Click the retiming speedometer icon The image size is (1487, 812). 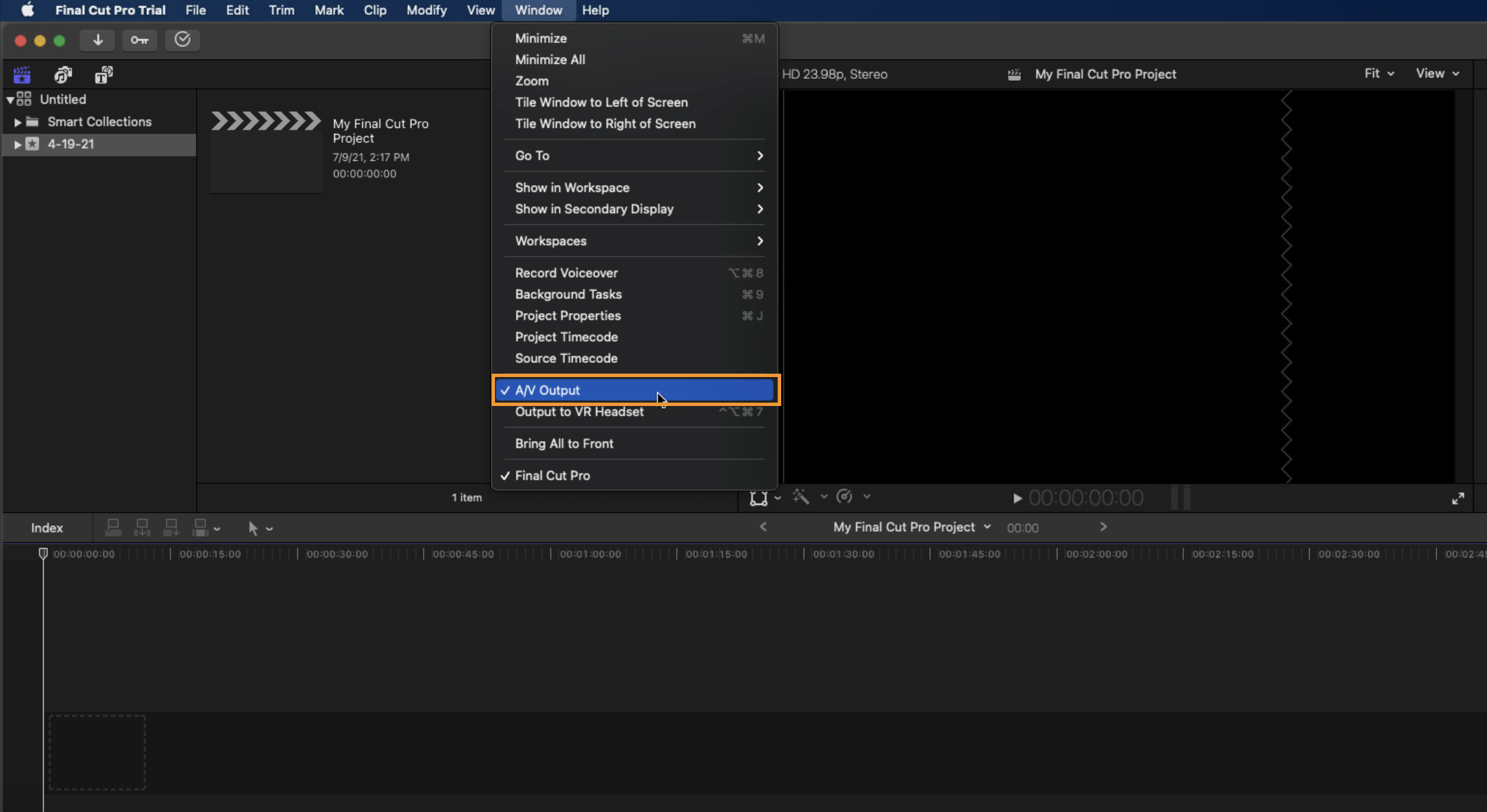[x=844, y=497]
